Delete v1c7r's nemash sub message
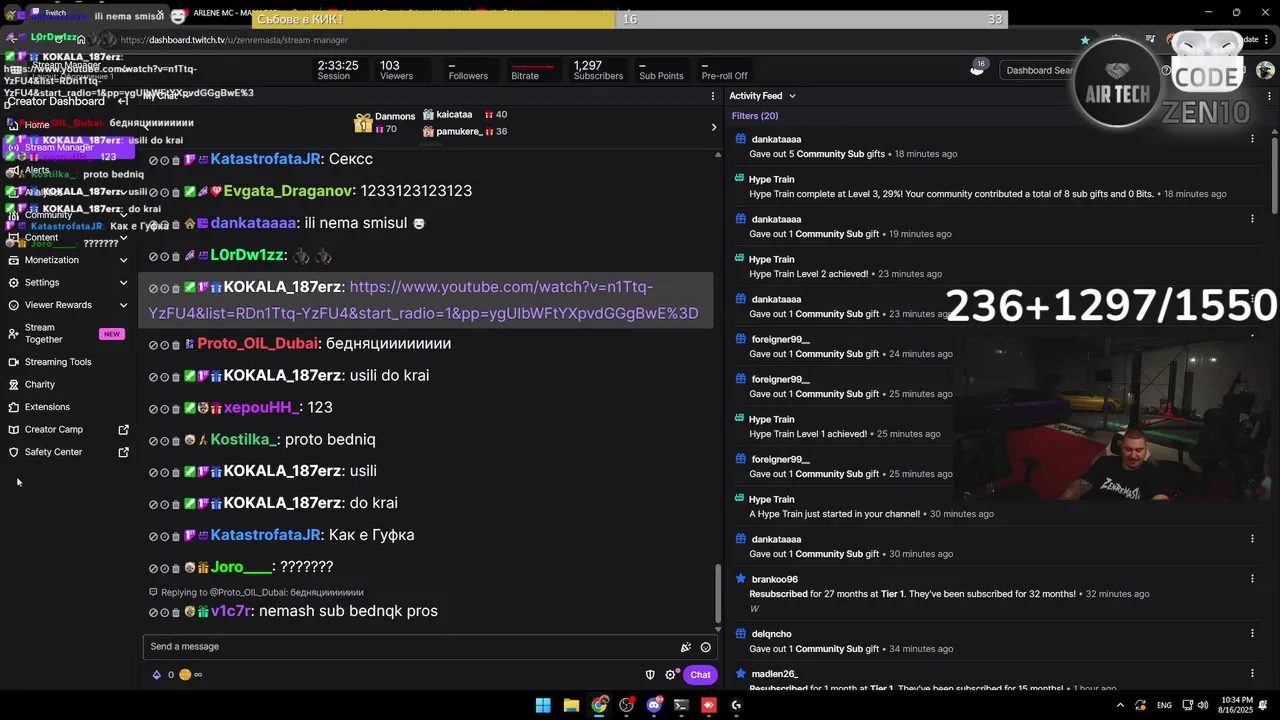Screen dimensions: 1280x720 (176, 612)
